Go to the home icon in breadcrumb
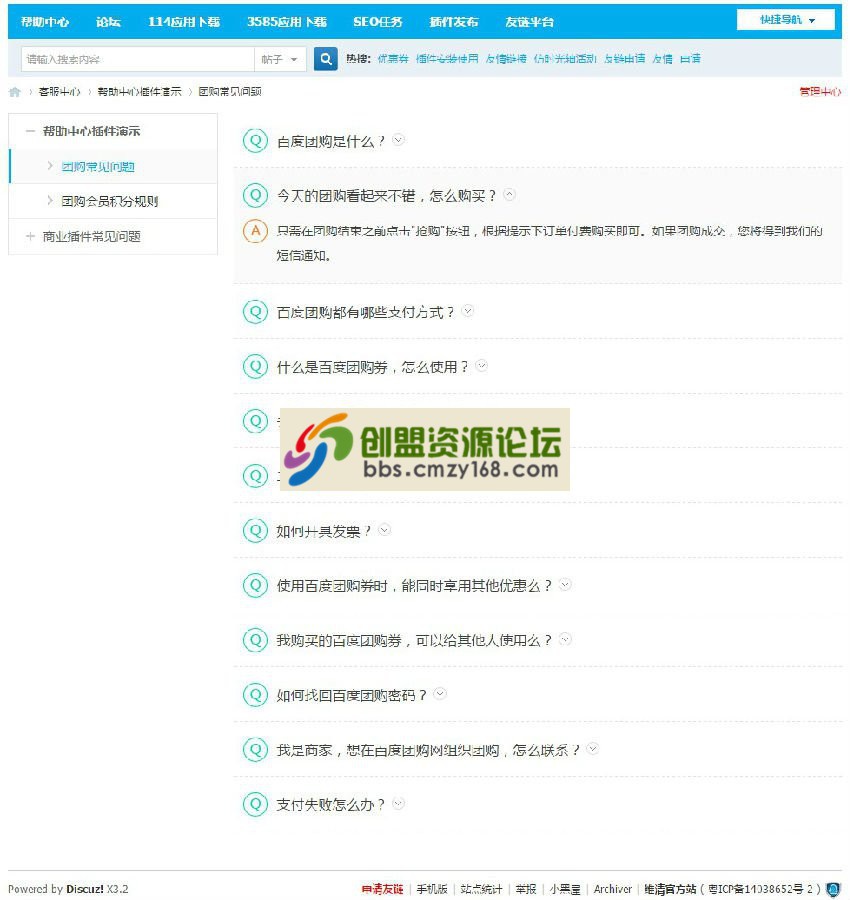Image resolution: width=850 pixels, height=900 pixels. pos(15,92)
